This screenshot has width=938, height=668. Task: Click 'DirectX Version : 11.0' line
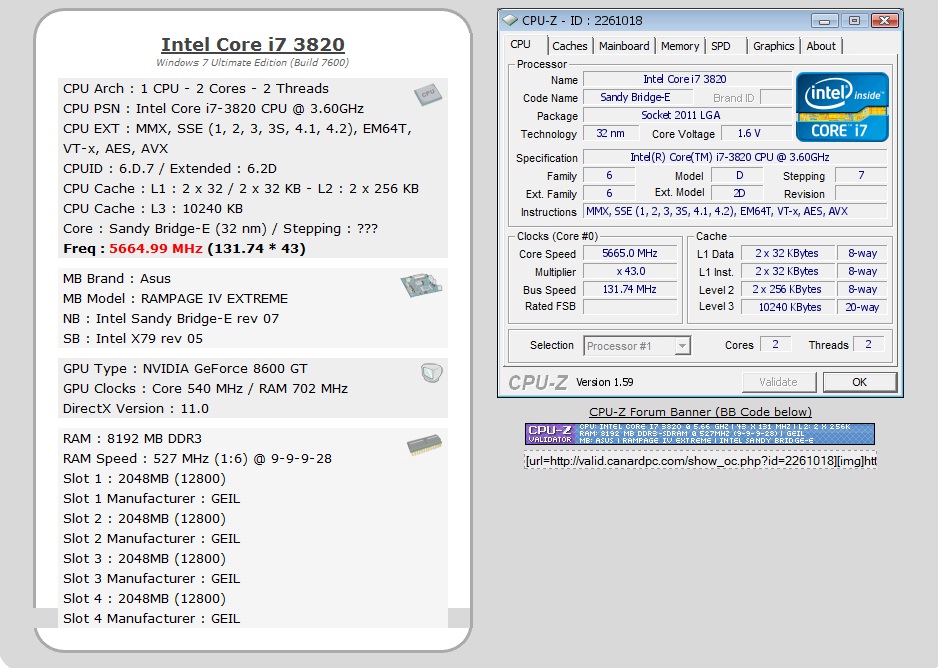click(136, 408)
